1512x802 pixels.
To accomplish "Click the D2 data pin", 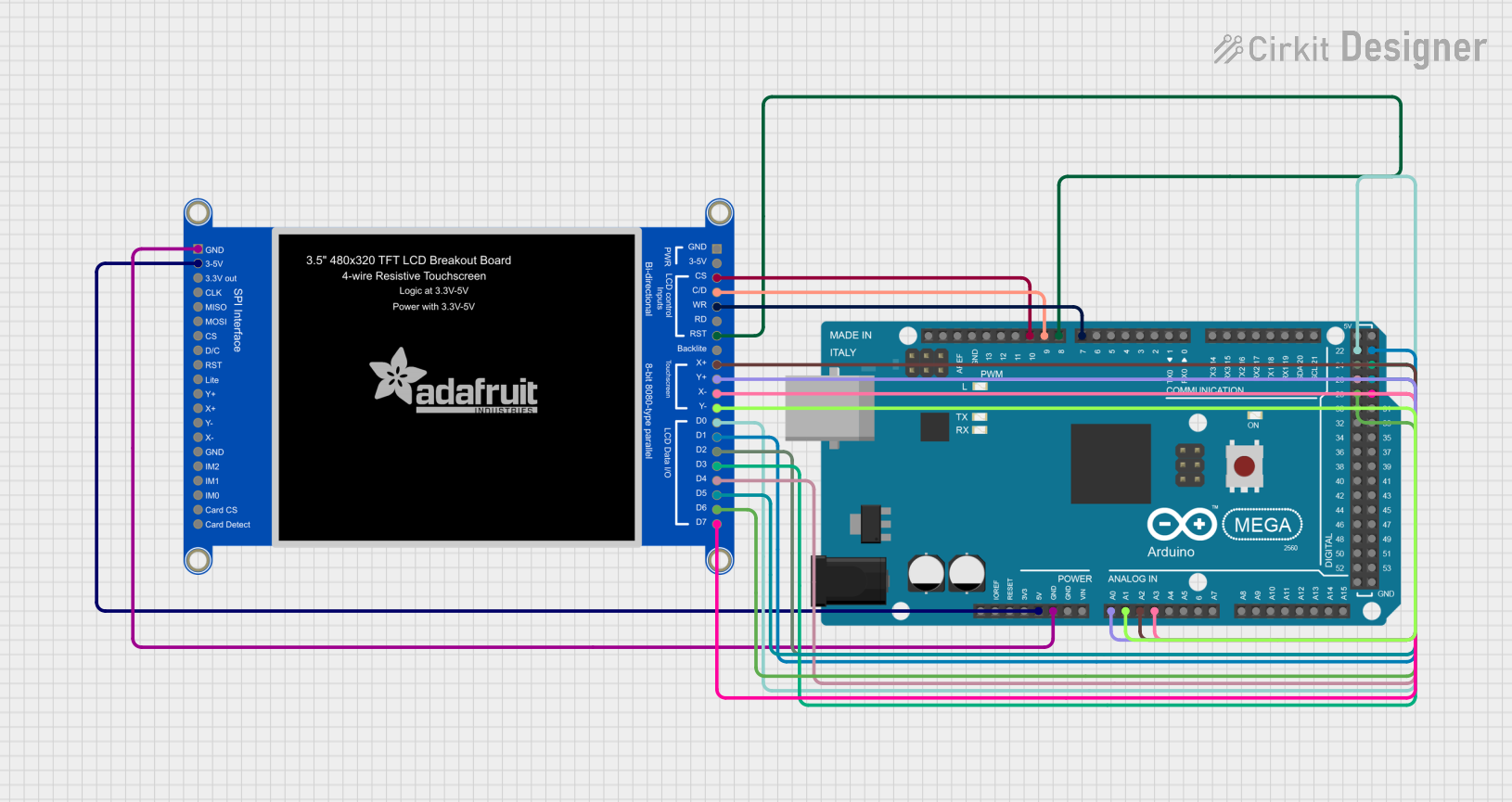I will point(716,451).
